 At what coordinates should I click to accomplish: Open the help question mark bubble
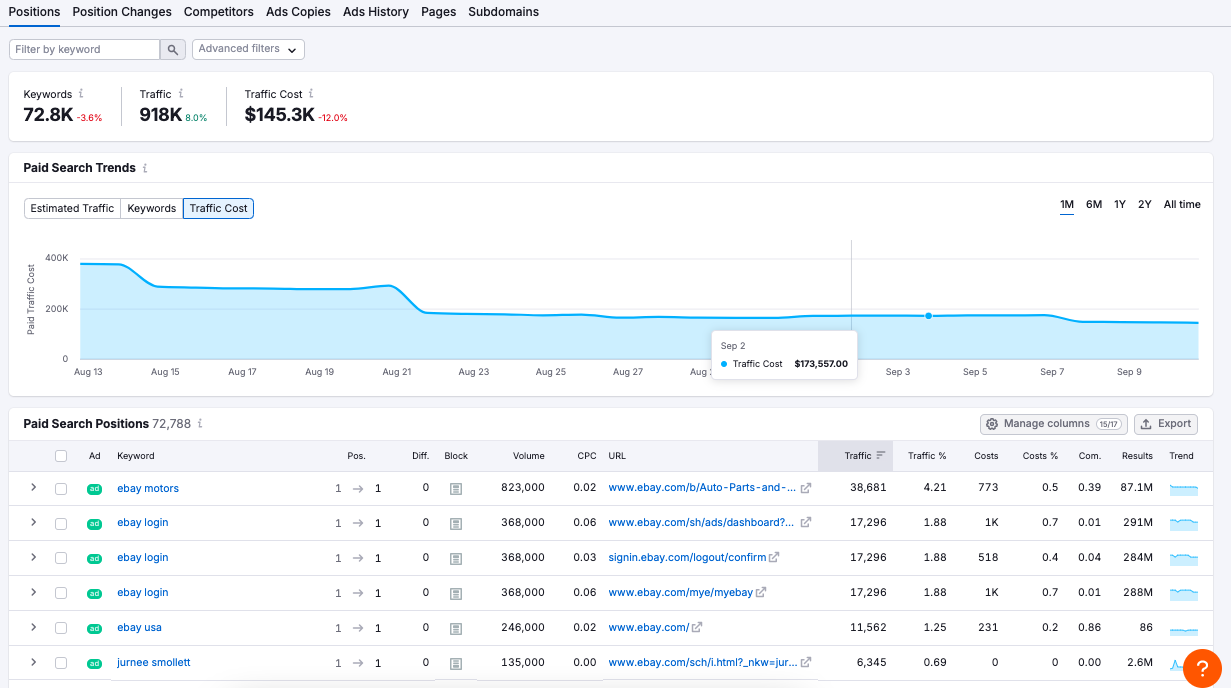coord(1201,666)
